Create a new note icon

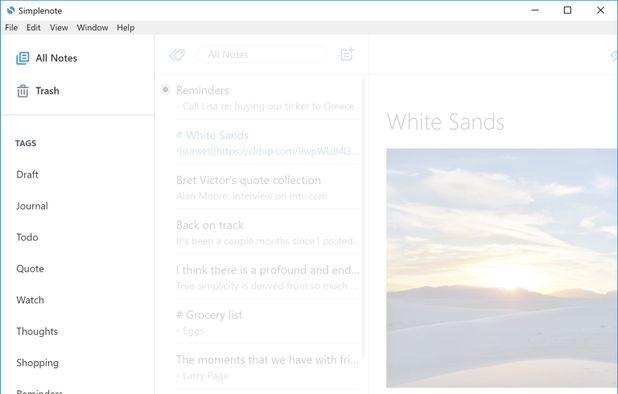(347, 54)
